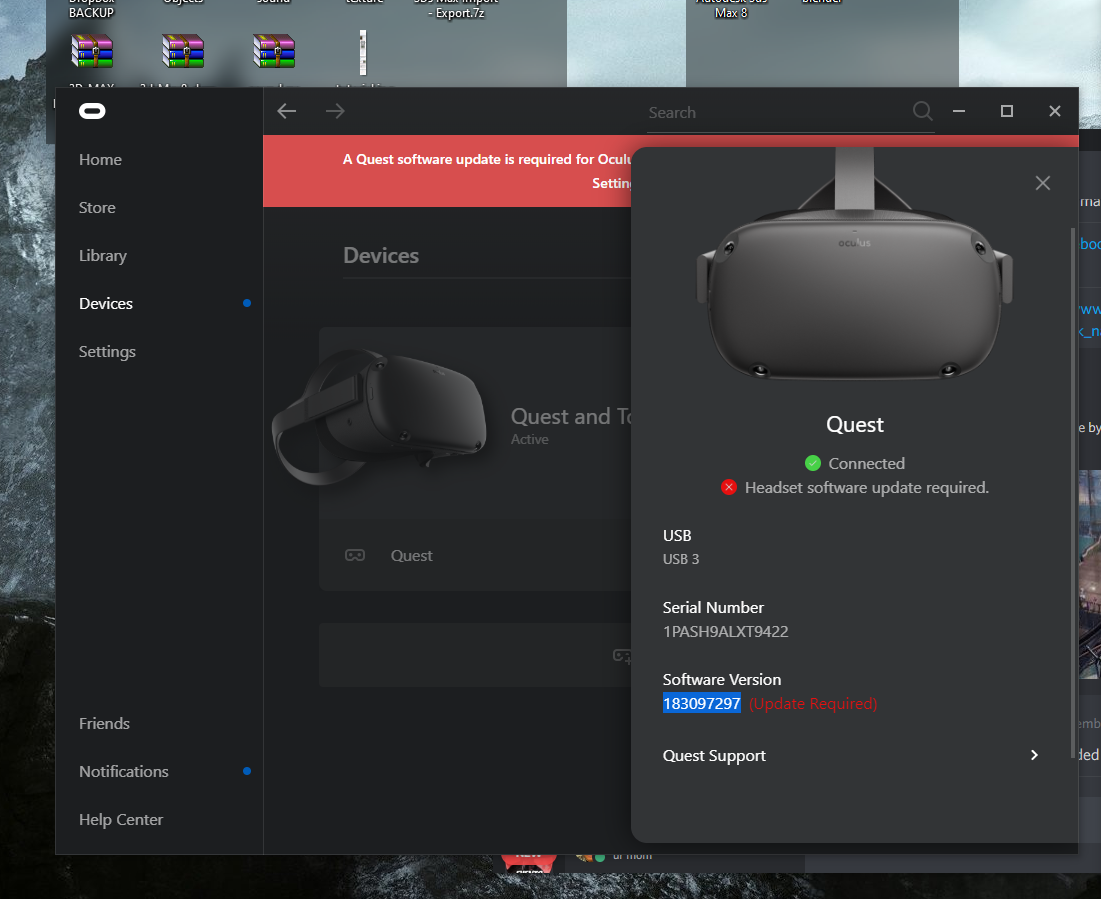The height and width of the screenshot is (899, 1101).
Task: Close the Quest details panel
Action: tap(1043, 183)
